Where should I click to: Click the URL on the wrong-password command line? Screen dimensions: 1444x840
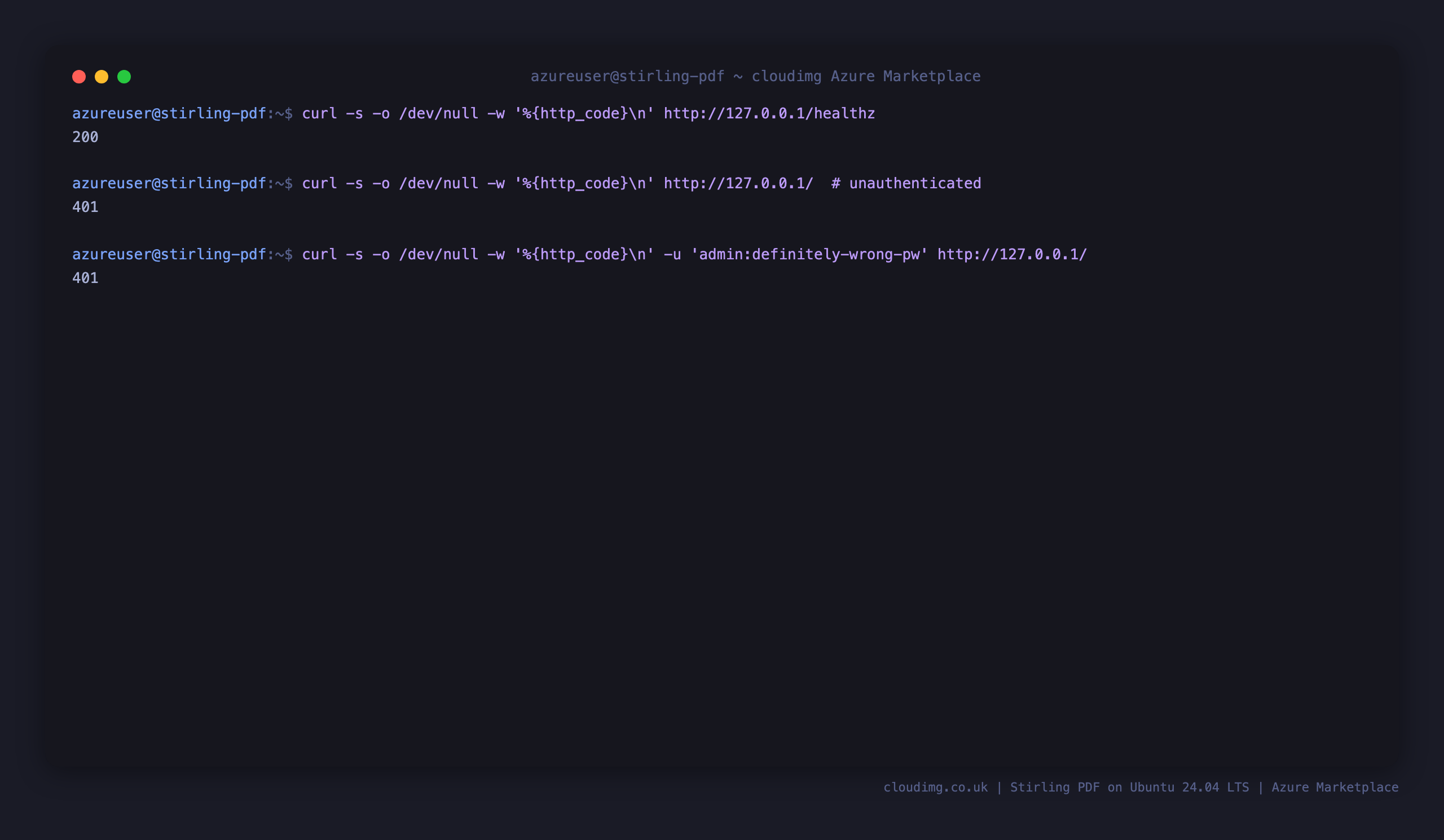pos(1012,254)
